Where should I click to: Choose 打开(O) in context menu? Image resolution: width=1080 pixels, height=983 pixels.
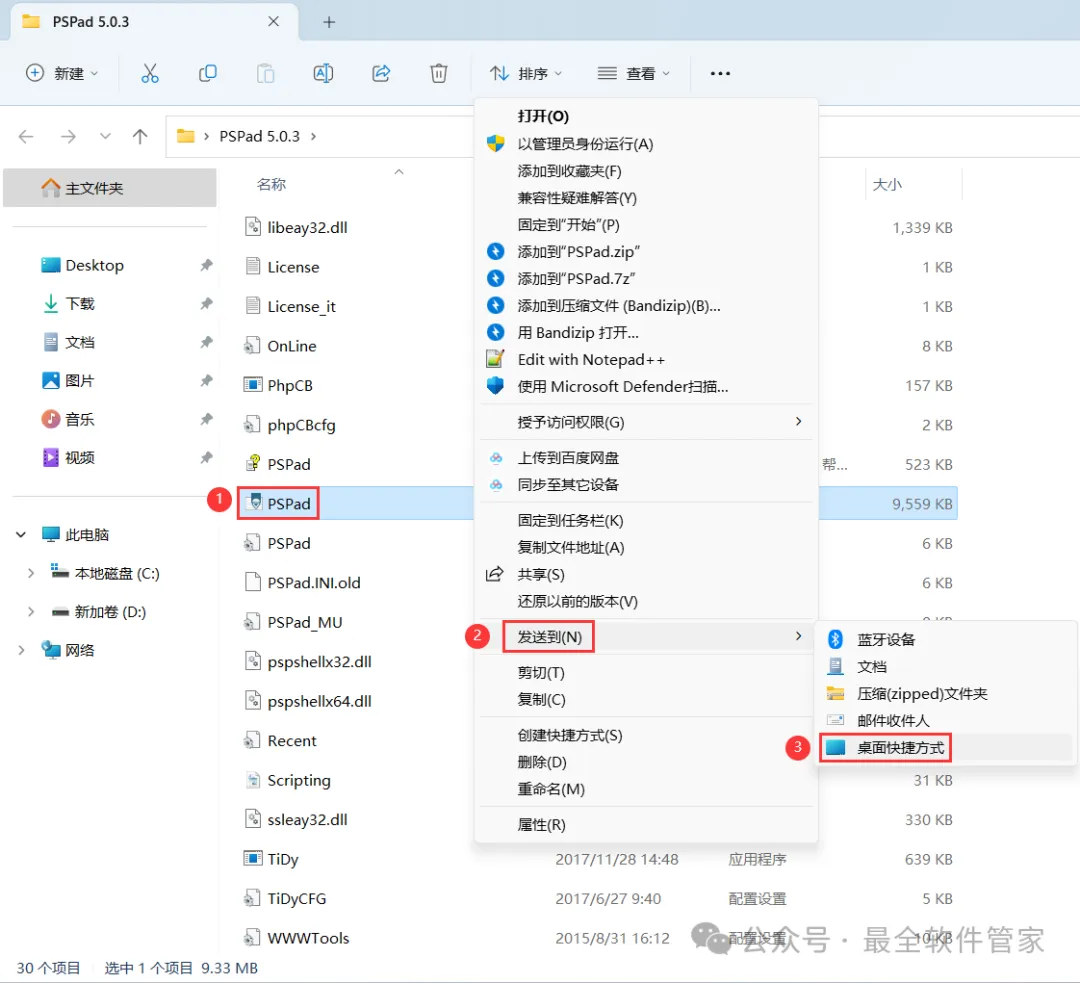tap(646, 116)
